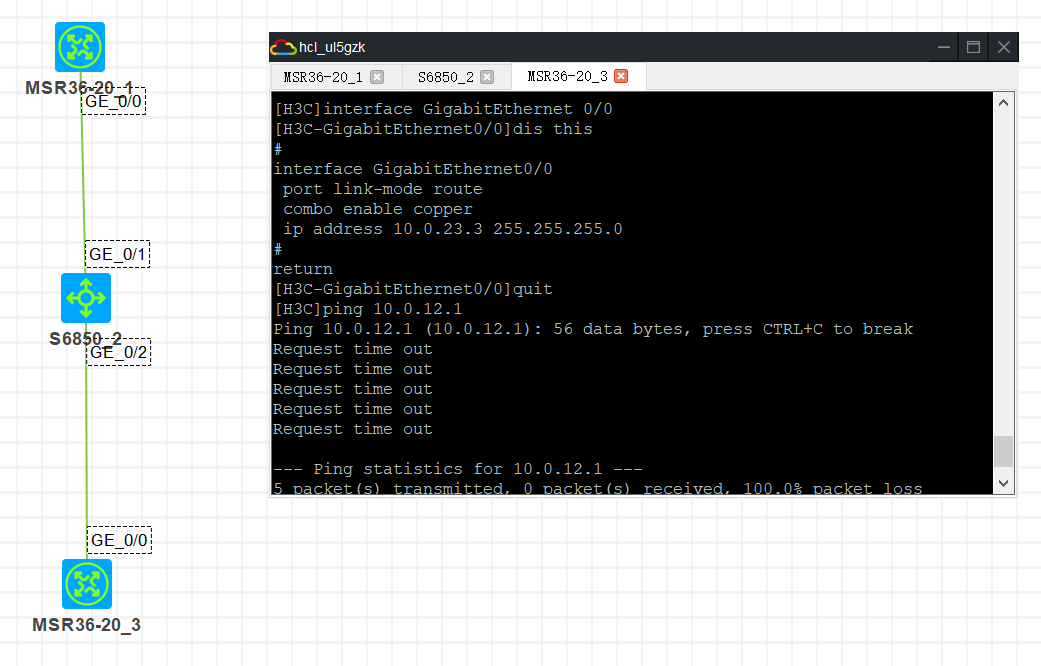Select the MSR36-20_1 router icon
This screenshot has width=1041, height=666.
[x=80, y=47]
